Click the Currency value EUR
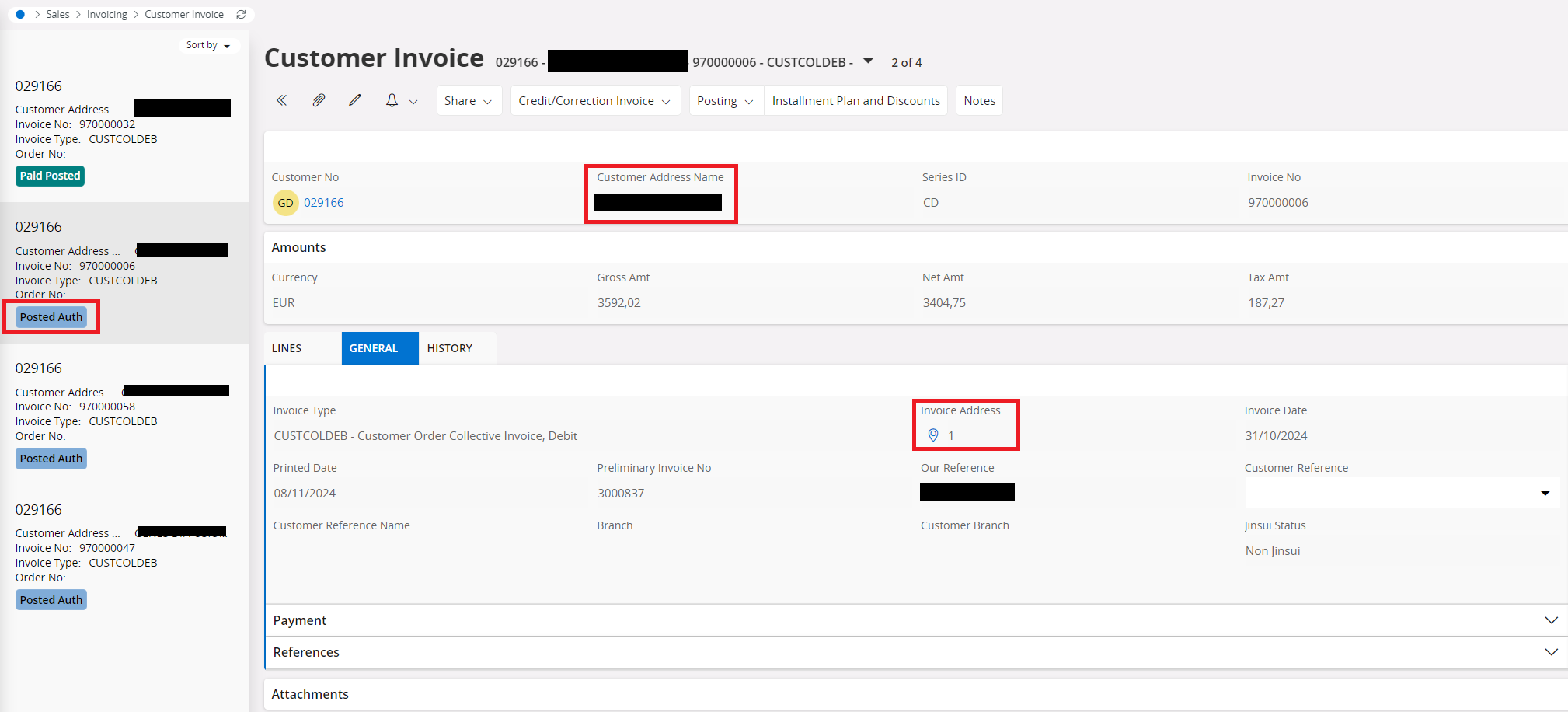Viewport: 1568px width, 712px height. (284, 303)
